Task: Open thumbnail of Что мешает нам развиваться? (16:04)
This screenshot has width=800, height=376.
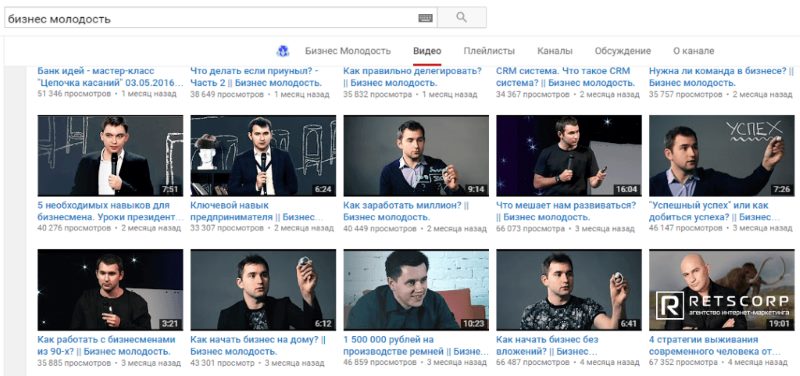Action: (569, 156)
